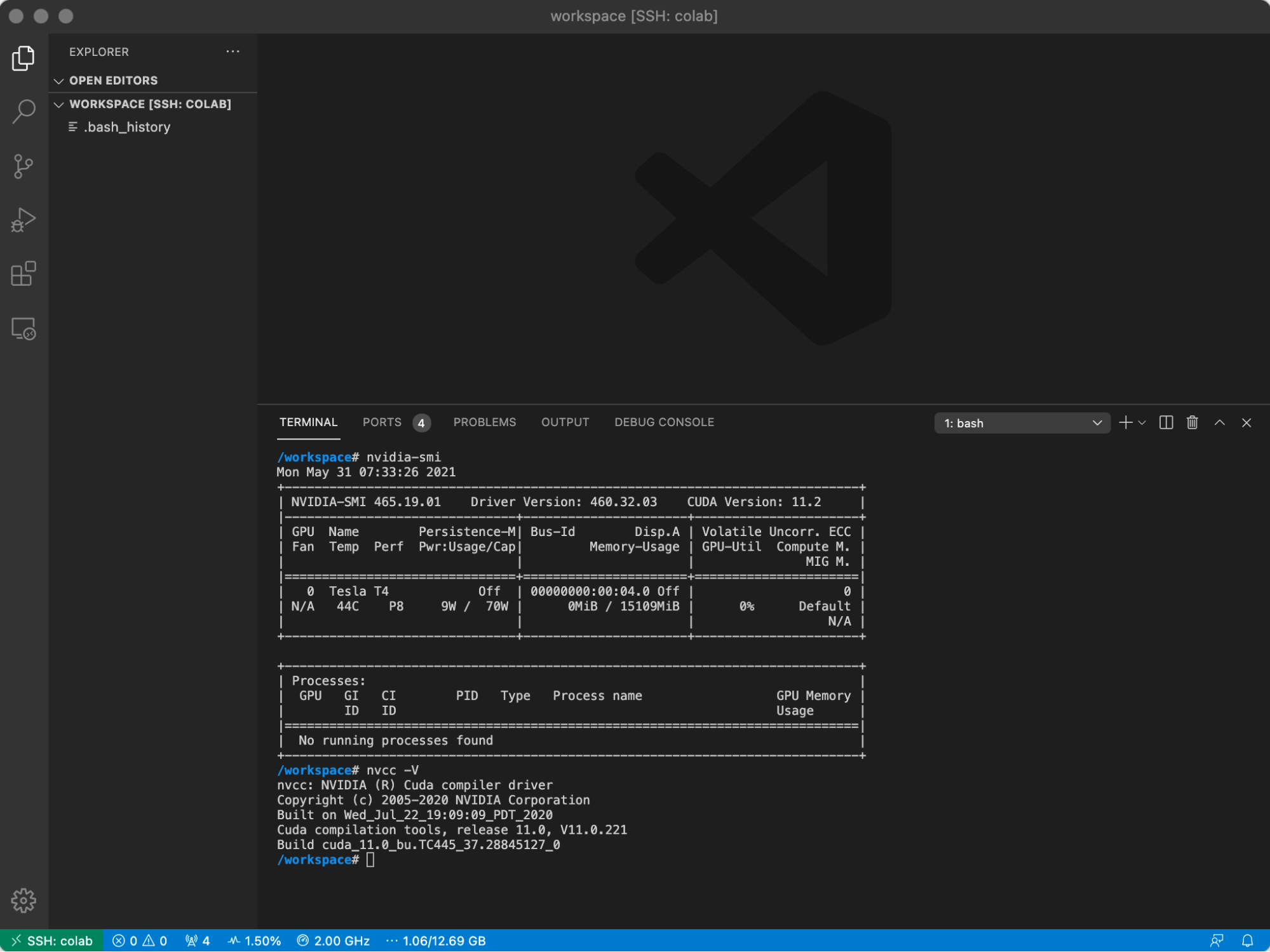This screenshot has height=952, width=1270.
Task: Switch to the Output tab
Action: [x=565, y=422]
